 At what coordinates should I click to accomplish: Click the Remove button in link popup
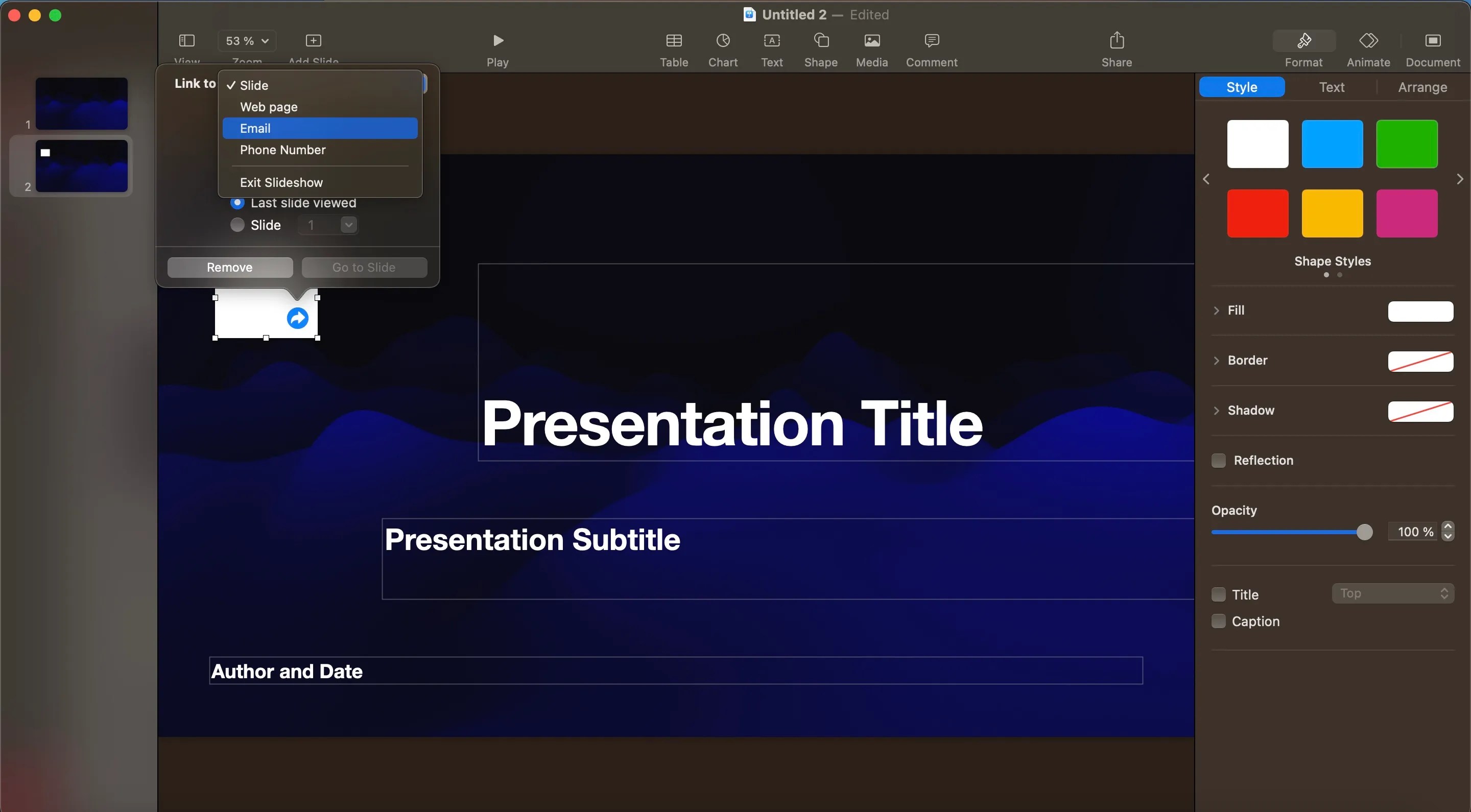[x=229, y=267]
